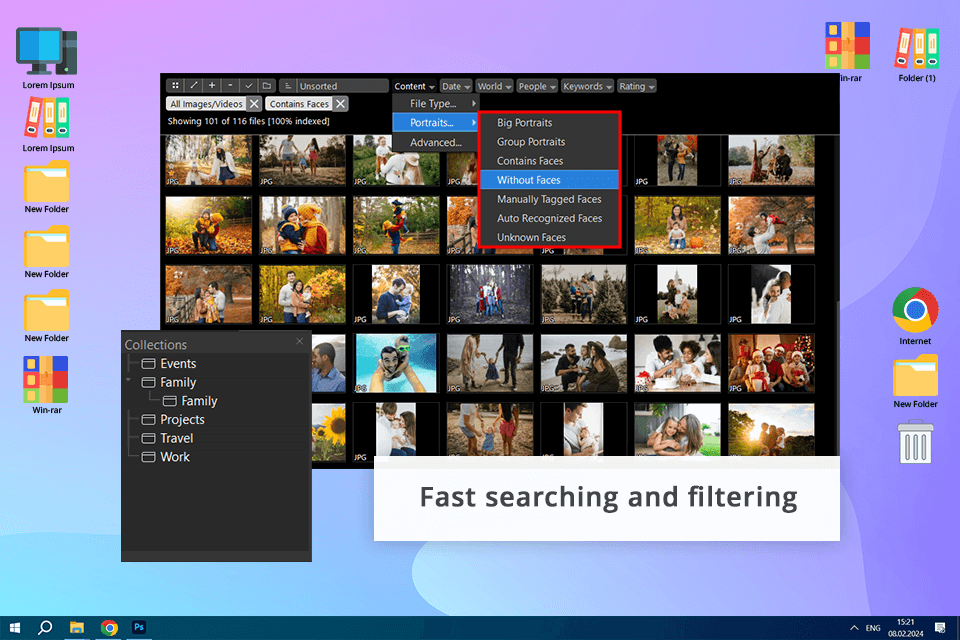Click the checkmark toolbar icon

coord(249,86)
